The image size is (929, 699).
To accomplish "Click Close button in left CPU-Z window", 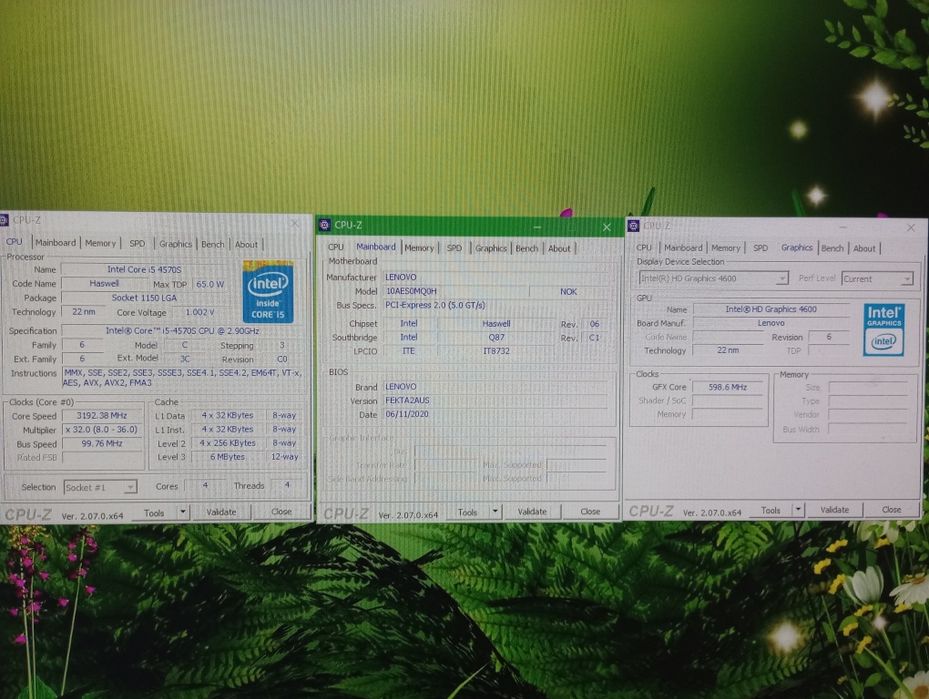I will pos(281,511).
